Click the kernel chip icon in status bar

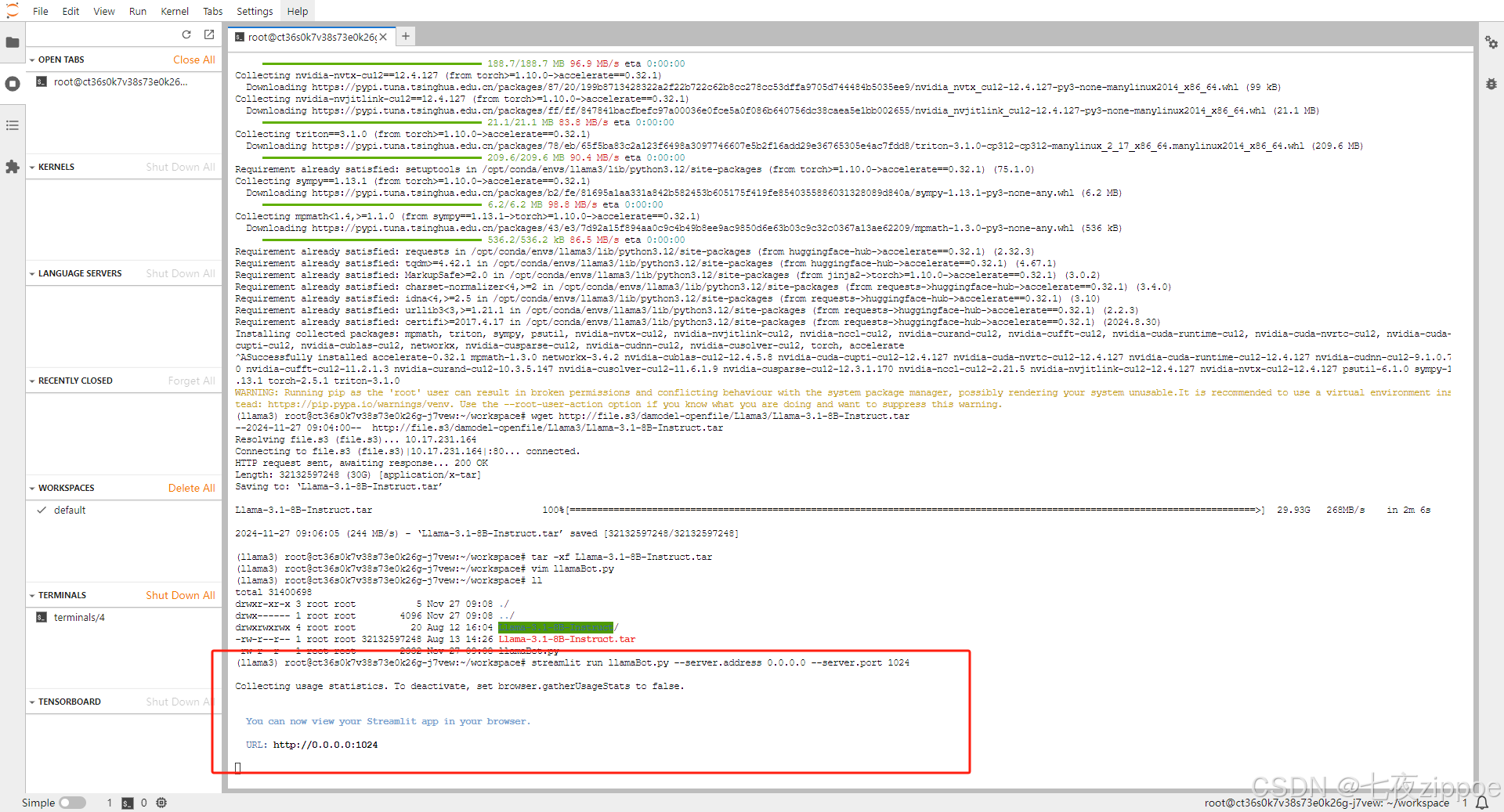click(x=161, y=803)
